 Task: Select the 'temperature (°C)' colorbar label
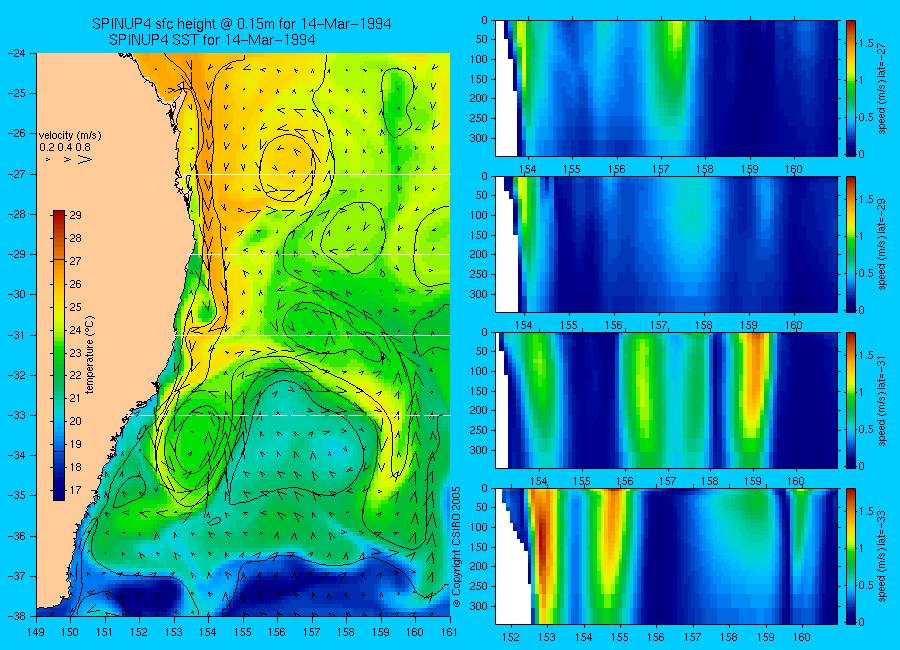tap(90, 355)
